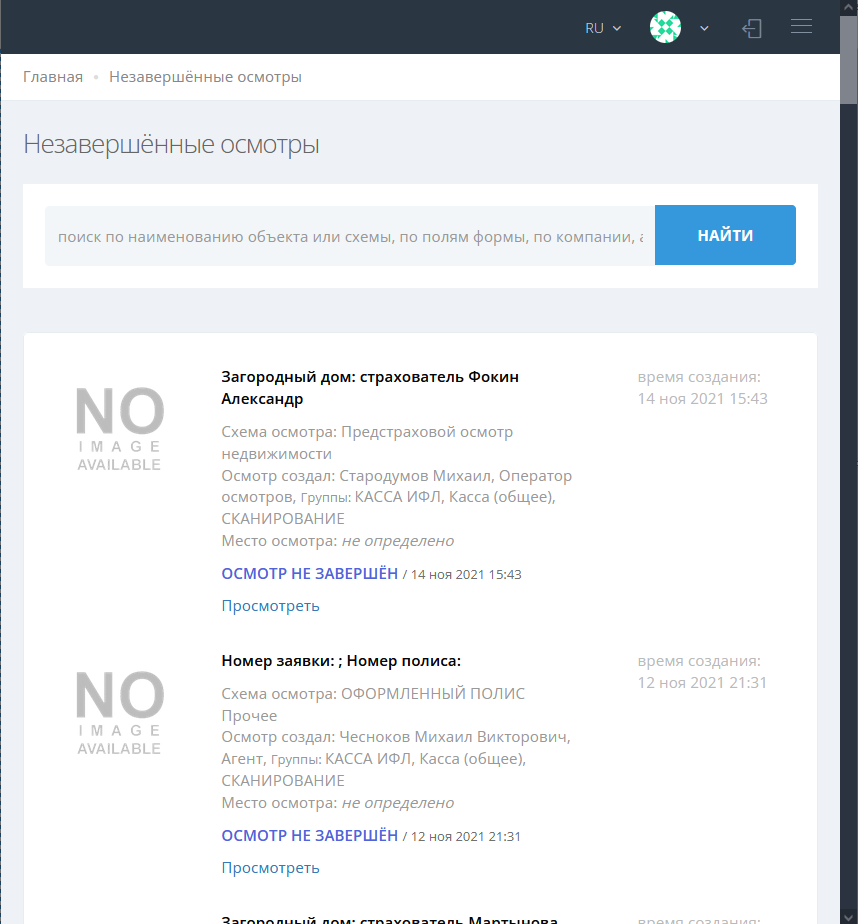Open the hamburger menu icon
Viewport: 858px width, 924px height.
click(x=801, y=27)
